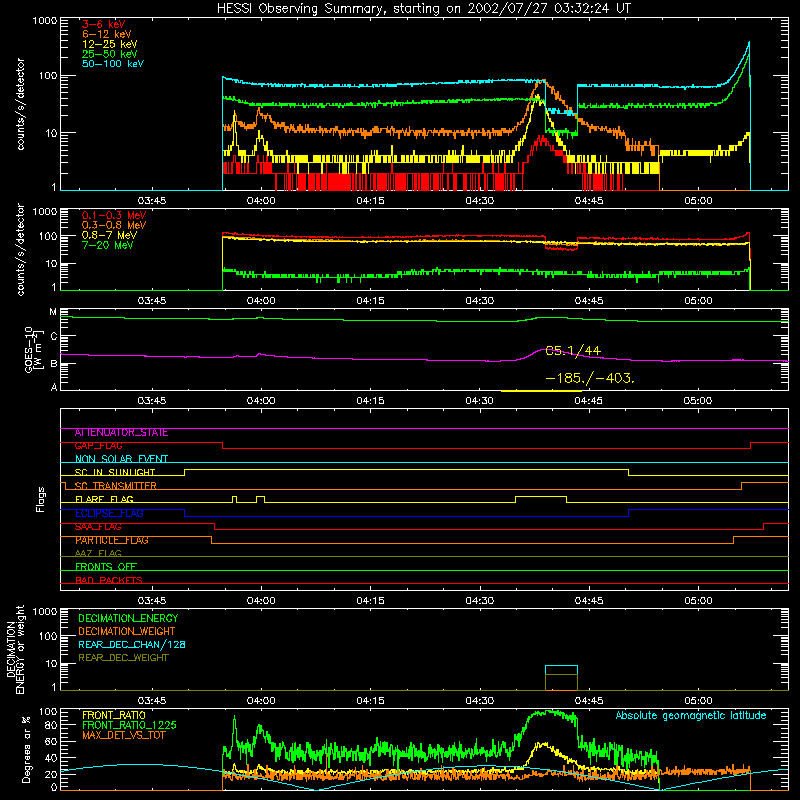800x800 pixels.
Task: Click the 04:45 tick under GOES plot
Action: coord(589,401)
